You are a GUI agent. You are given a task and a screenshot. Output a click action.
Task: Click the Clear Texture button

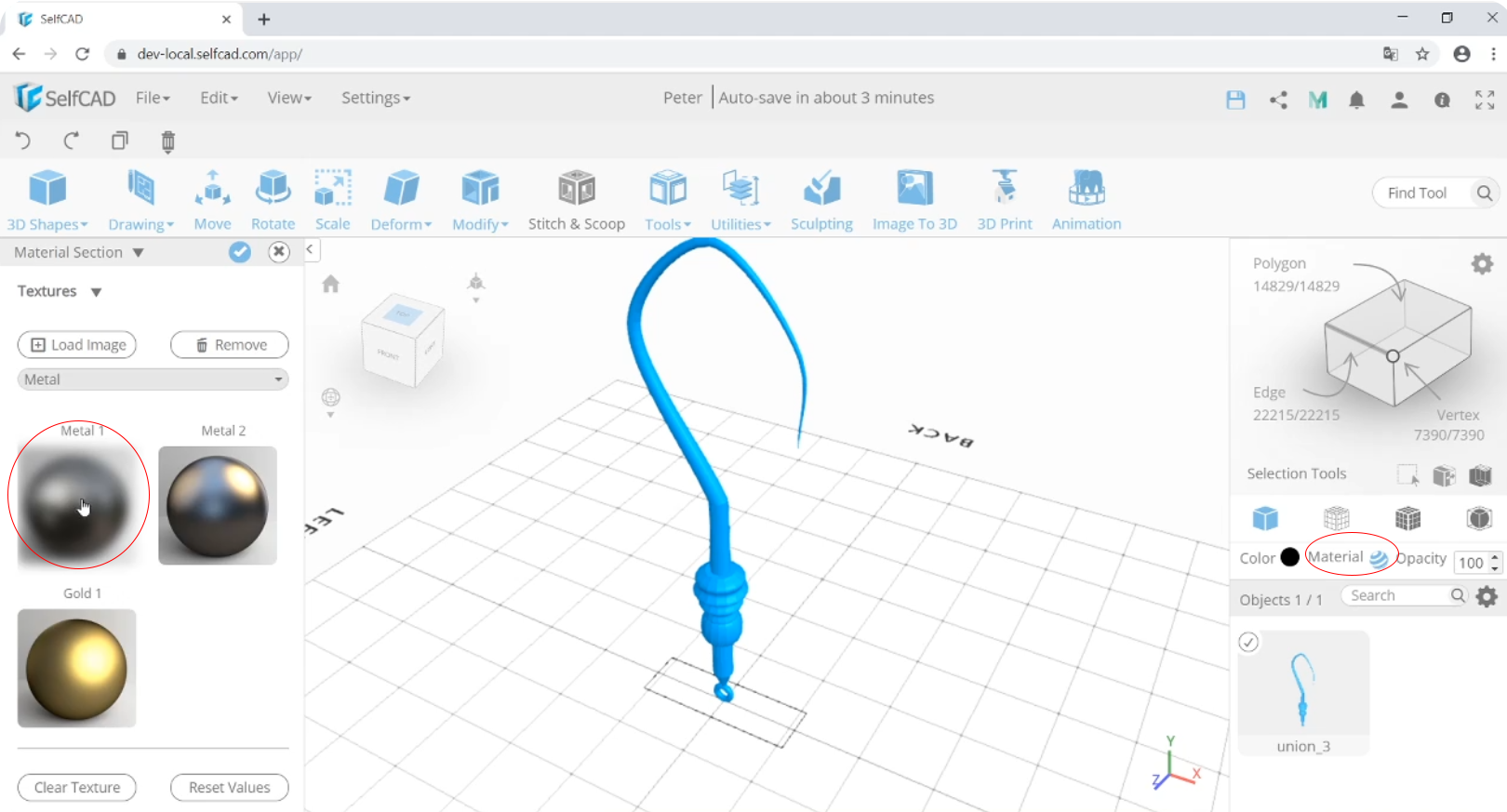pyautogui.click(x=77, y=788)
